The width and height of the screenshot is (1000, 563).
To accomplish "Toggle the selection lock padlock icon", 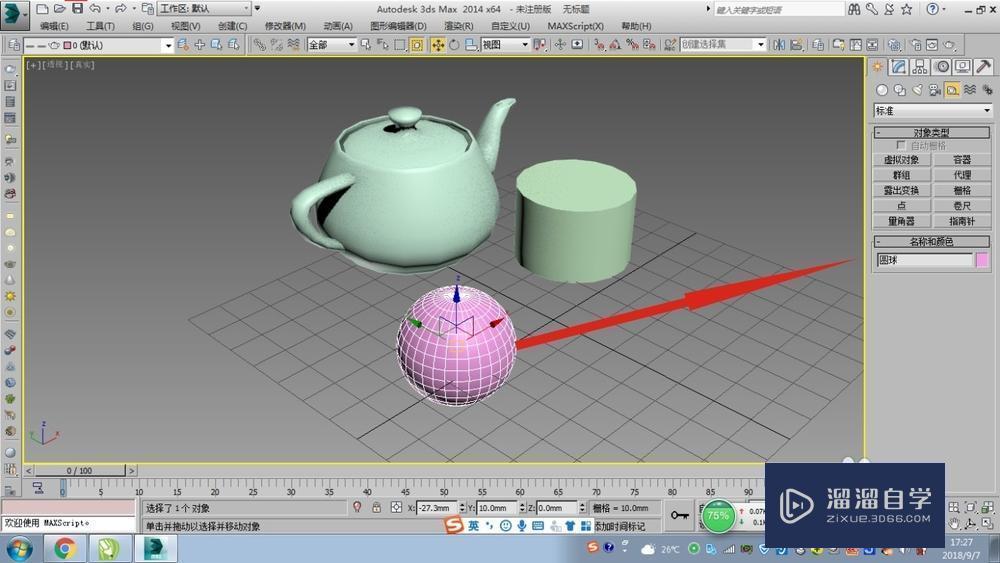I will 376,508.
